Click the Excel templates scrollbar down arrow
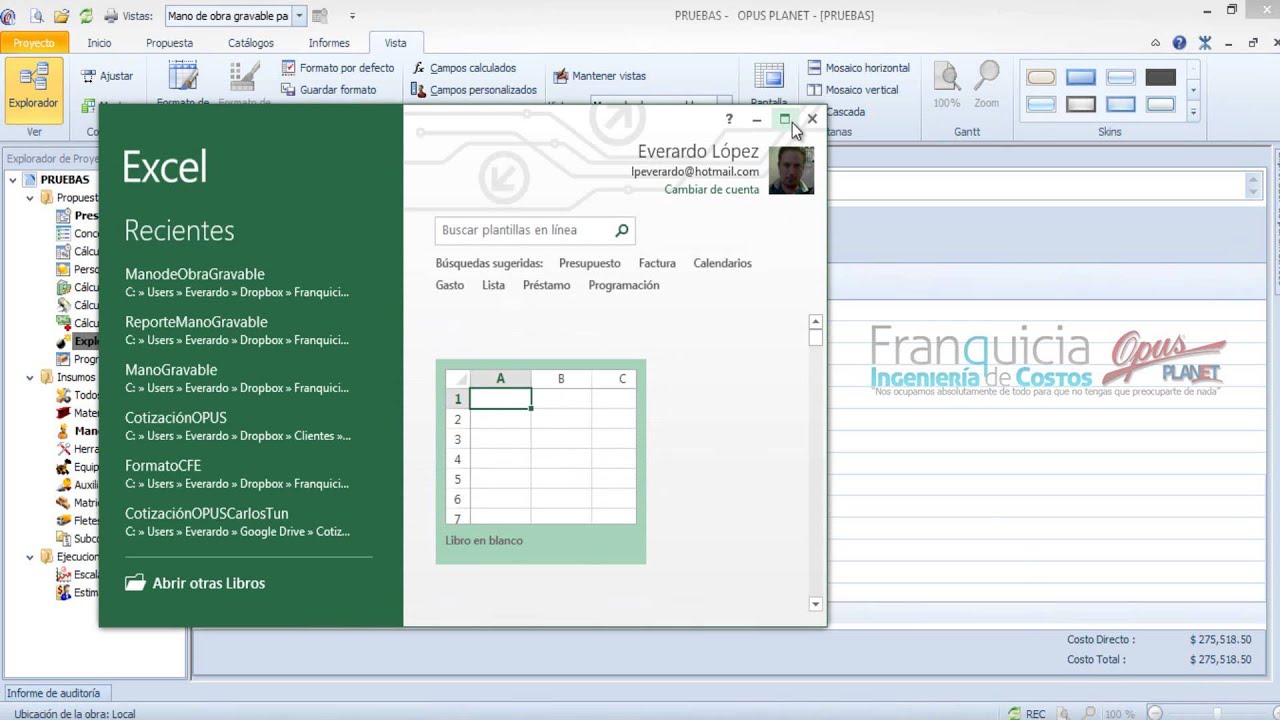 [x=815, y=603]
